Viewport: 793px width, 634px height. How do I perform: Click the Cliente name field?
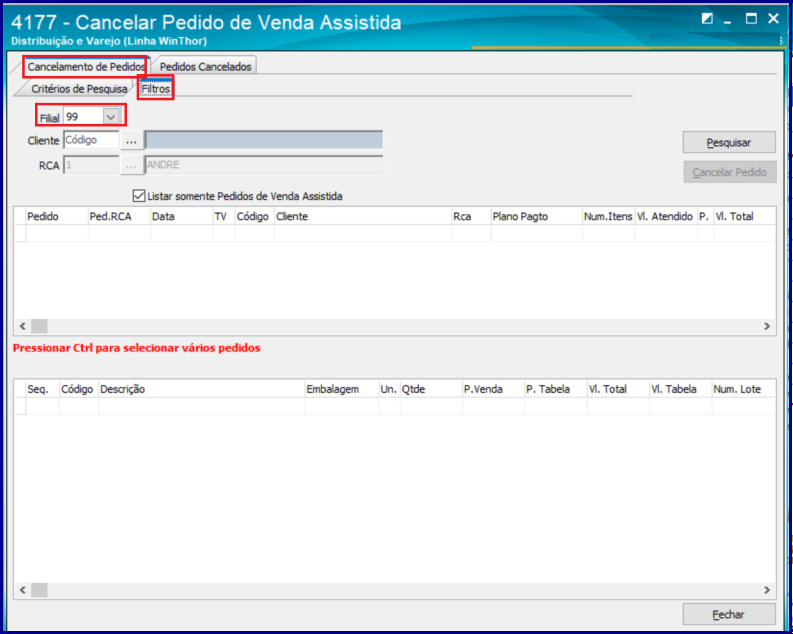coord(263,141)
